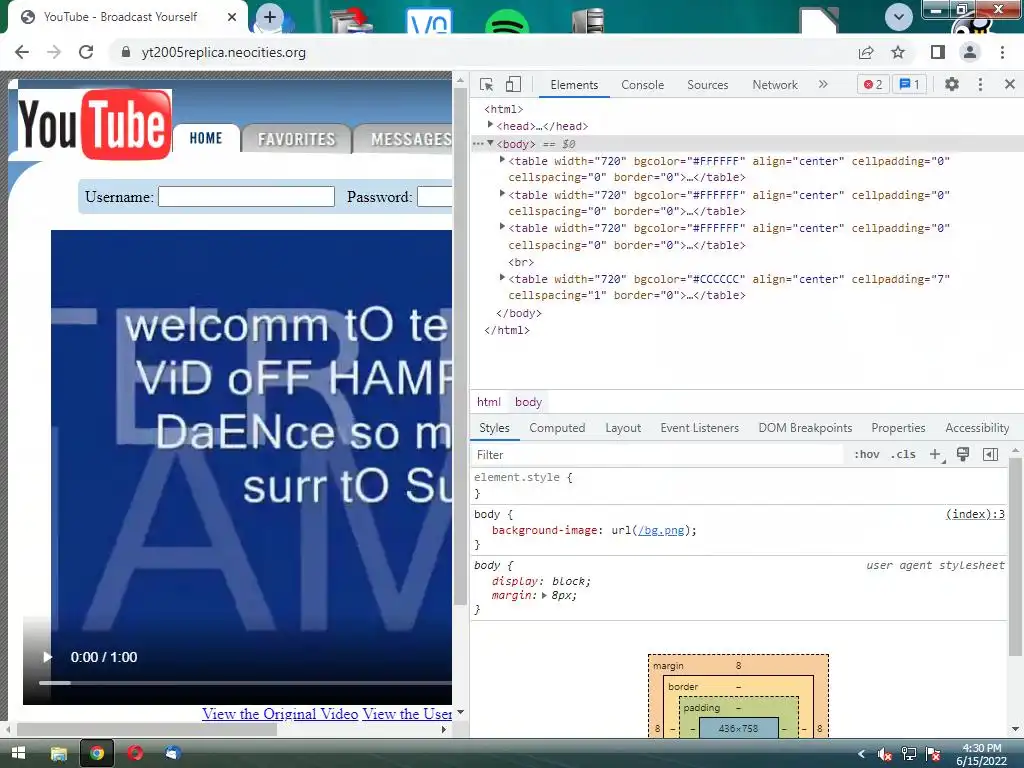Close the DevTools panel

1010,84
